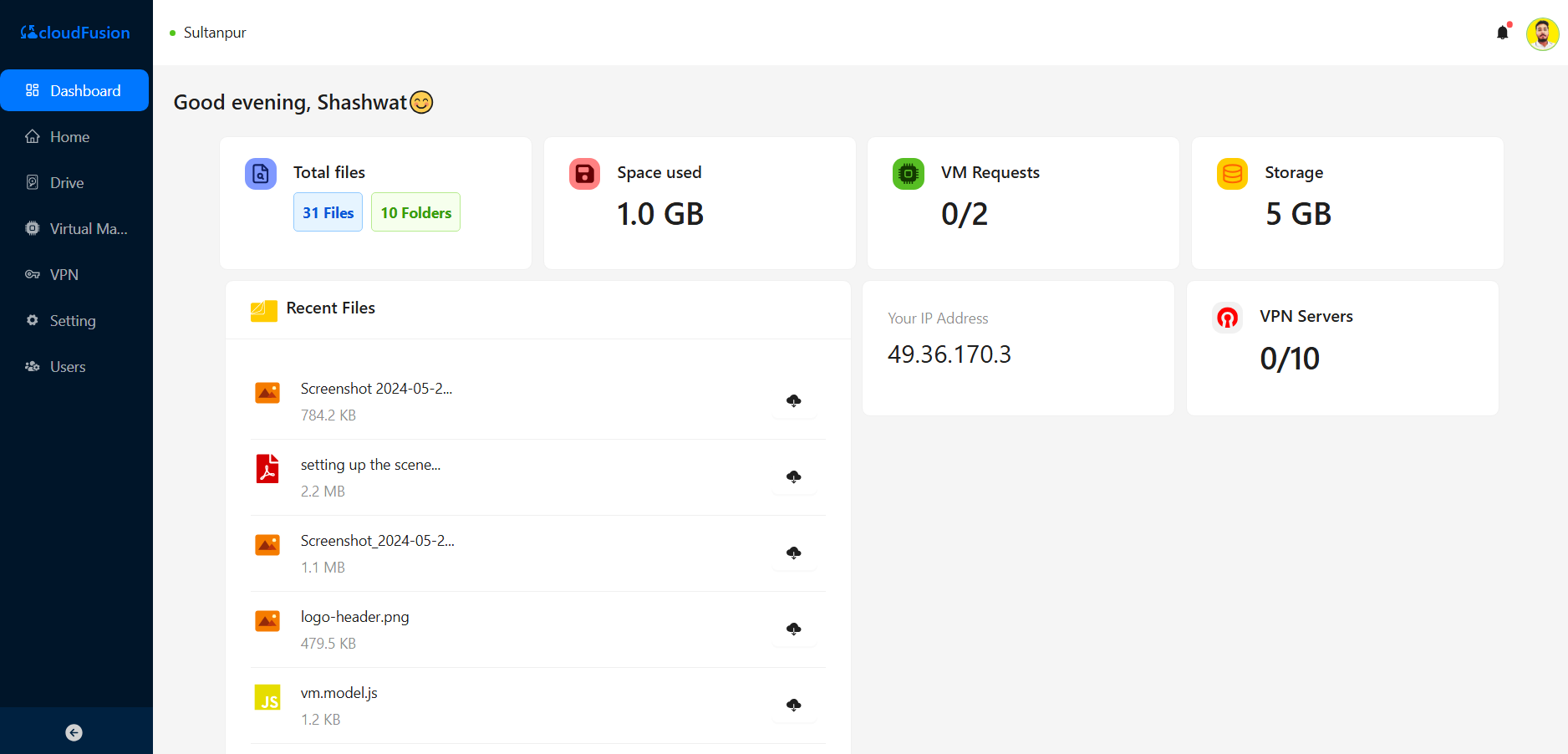Click the Recent Files folder icon

coord(264,309)
